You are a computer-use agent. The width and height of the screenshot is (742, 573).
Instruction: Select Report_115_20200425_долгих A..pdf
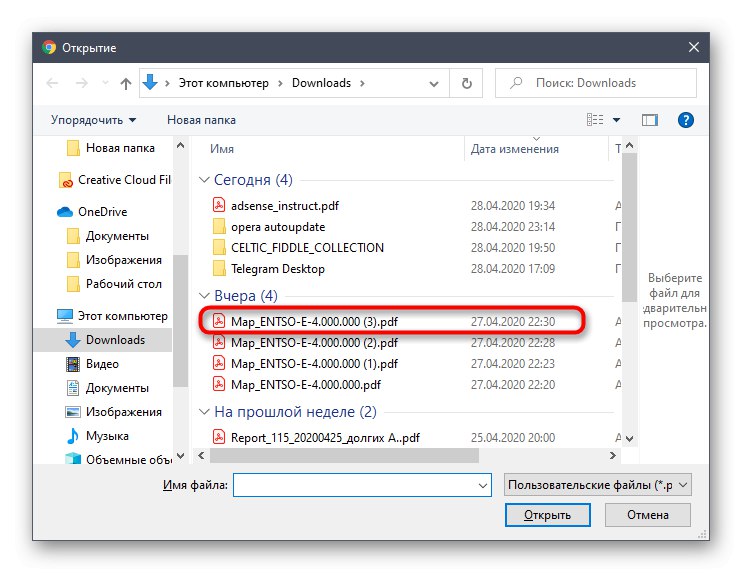325,438
